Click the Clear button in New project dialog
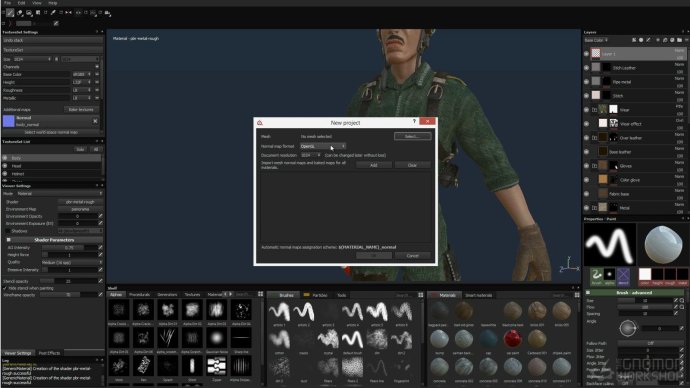 pyautogui.click(x=412, y=165)
